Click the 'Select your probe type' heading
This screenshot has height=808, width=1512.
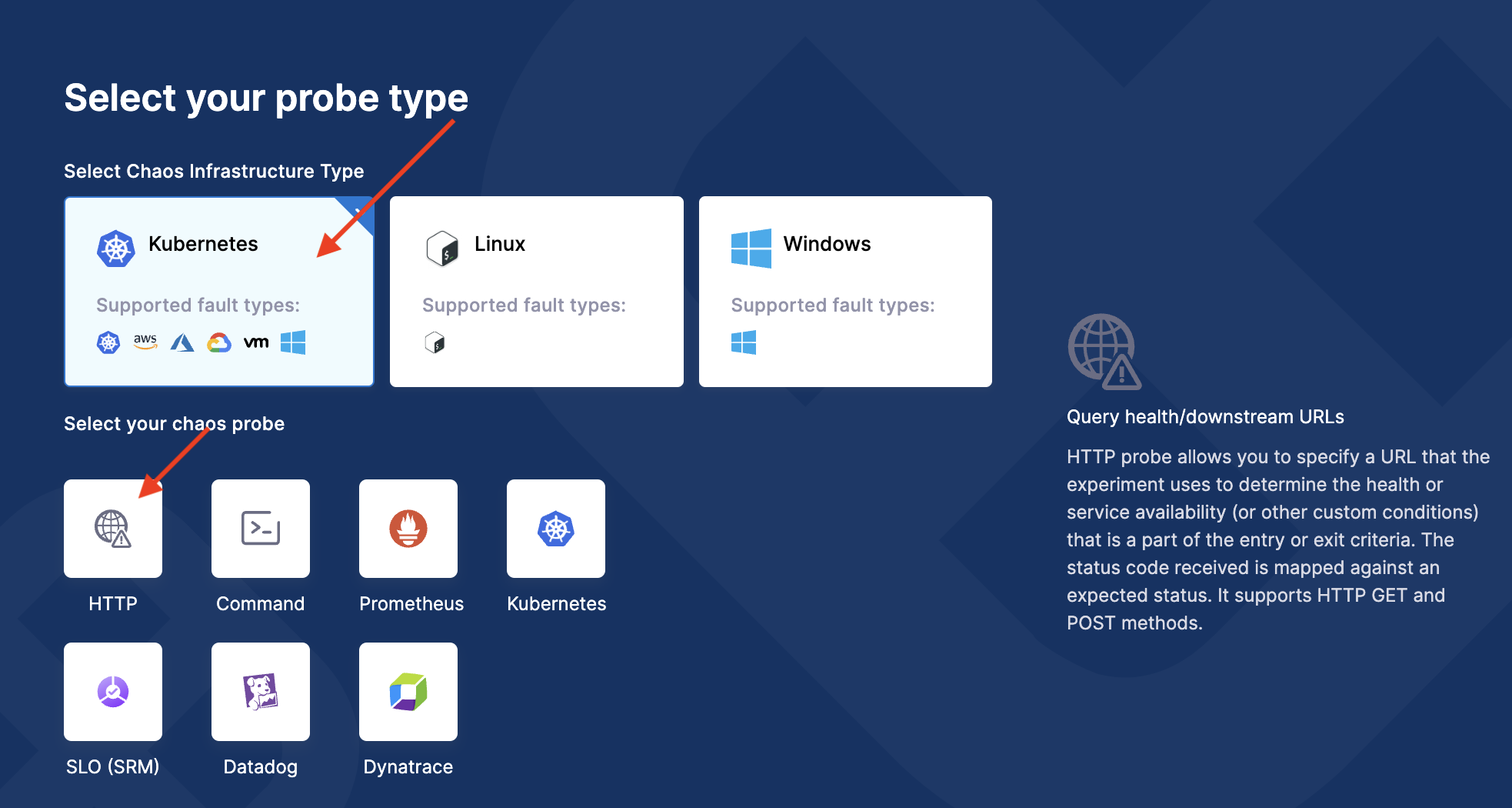click(266, 98)
